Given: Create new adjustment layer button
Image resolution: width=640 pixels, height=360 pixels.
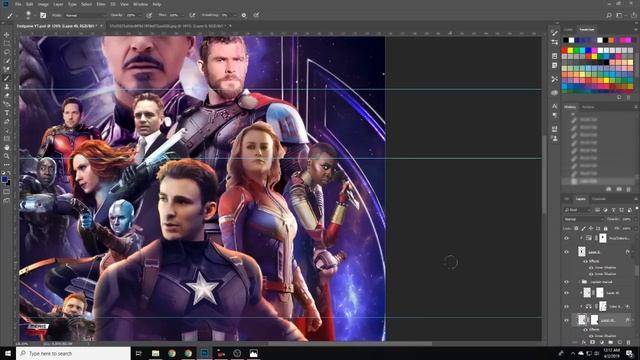Looking at the screenshot, I should [x=602, y=342].
